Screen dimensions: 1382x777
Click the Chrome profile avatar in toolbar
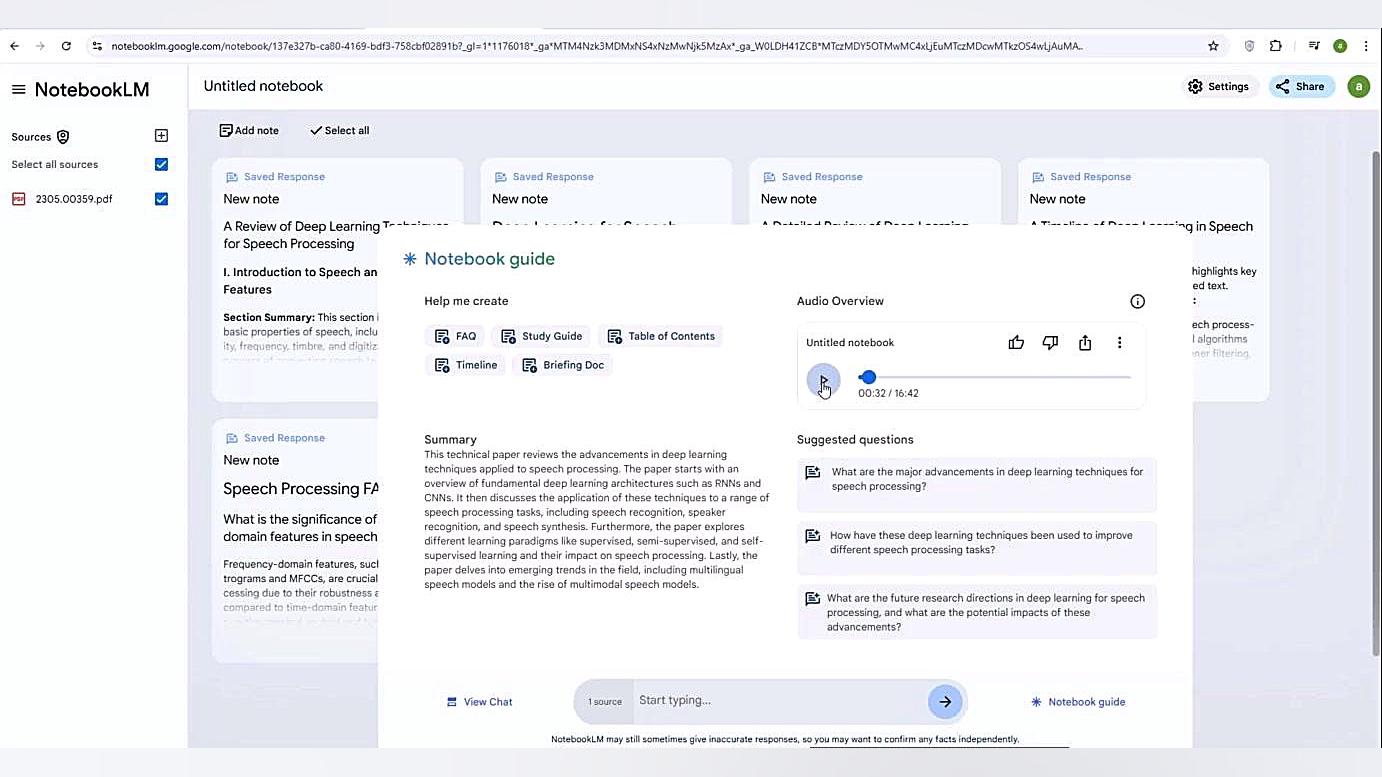[x=1340, y=46]
